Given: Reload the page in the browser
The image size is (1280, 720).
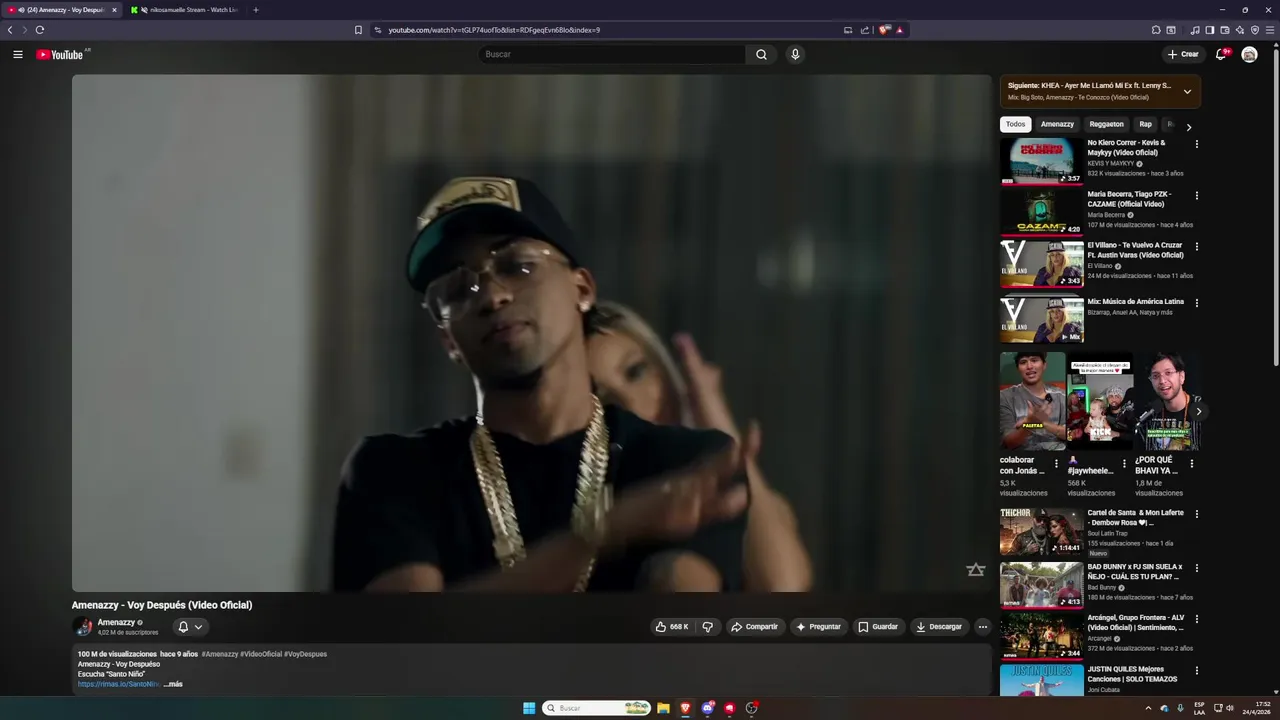Looking at the screenshot, I should click(x=40, y=30).
